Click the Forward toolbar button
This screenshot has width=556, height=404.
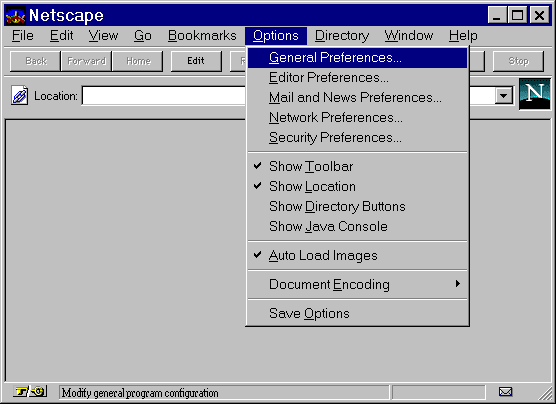pyautogui.click(x=87, y=61)
